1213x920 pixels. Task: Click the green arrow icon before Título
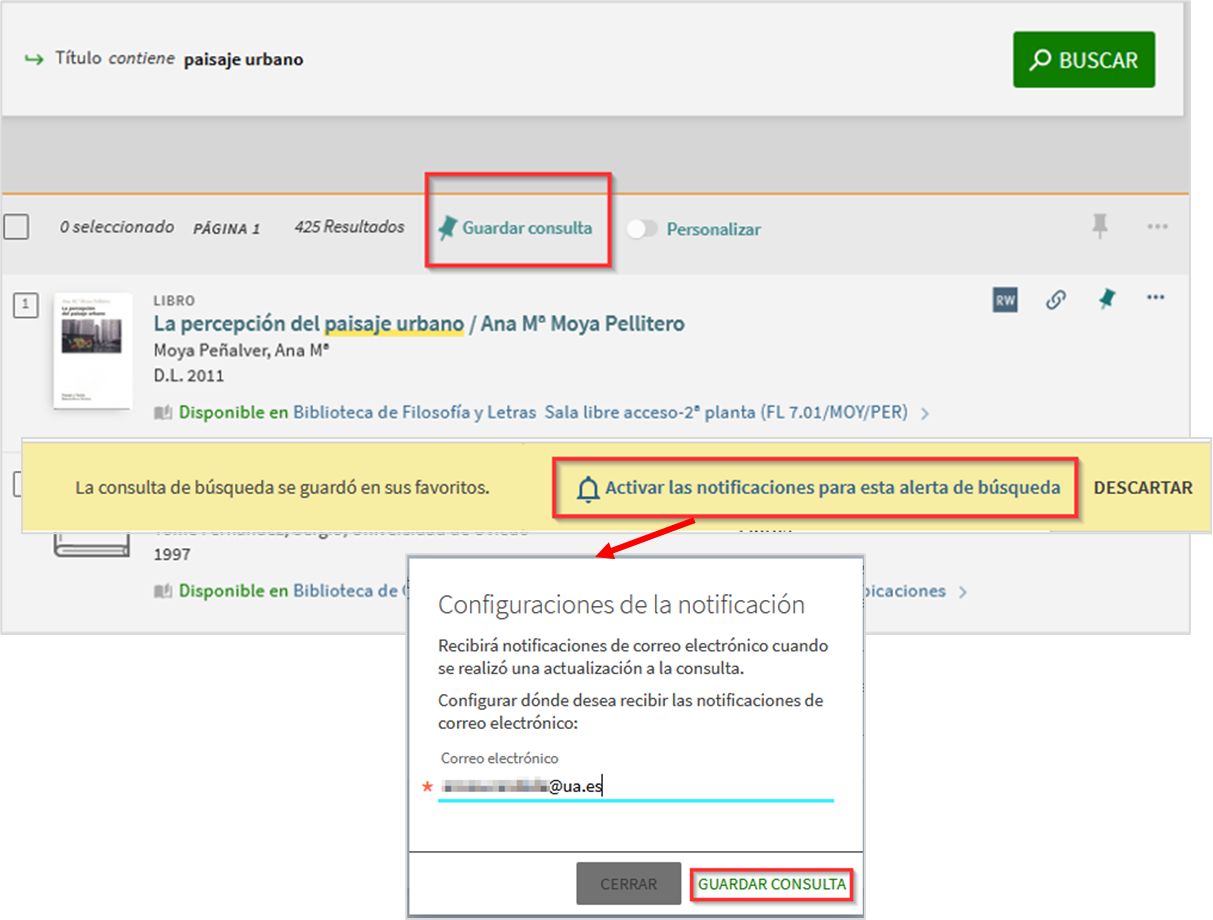click(x=34, y=59)
